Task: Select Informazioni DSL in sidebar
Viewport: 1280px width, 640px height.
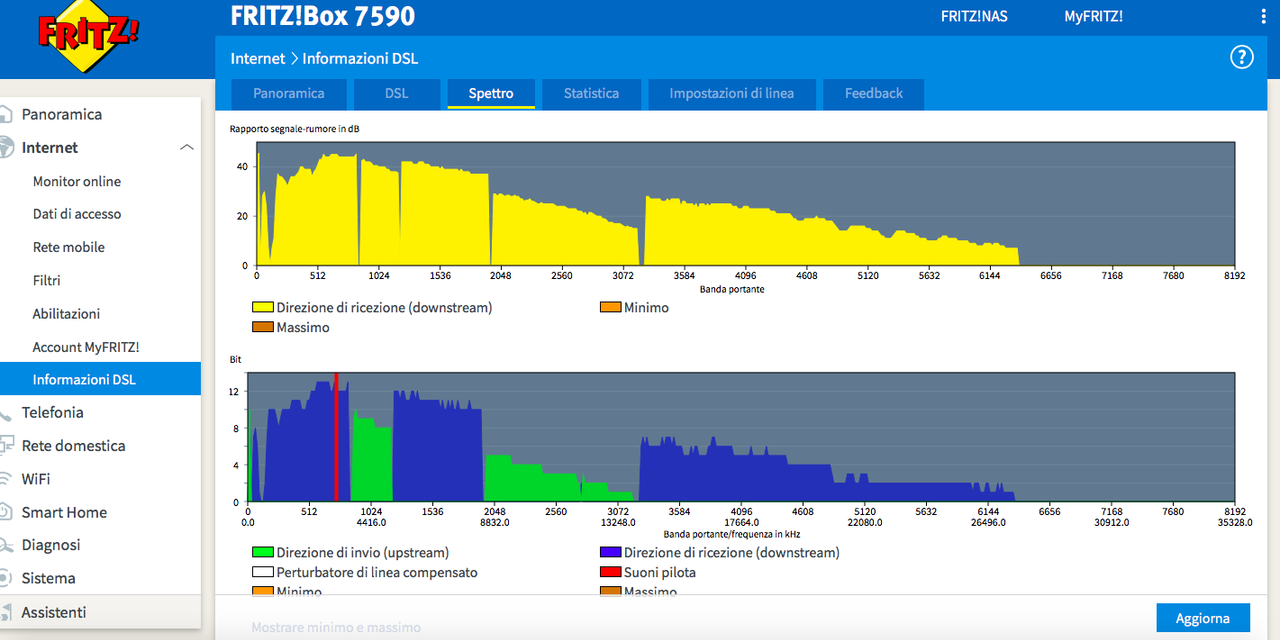Action: click(100, 379)
